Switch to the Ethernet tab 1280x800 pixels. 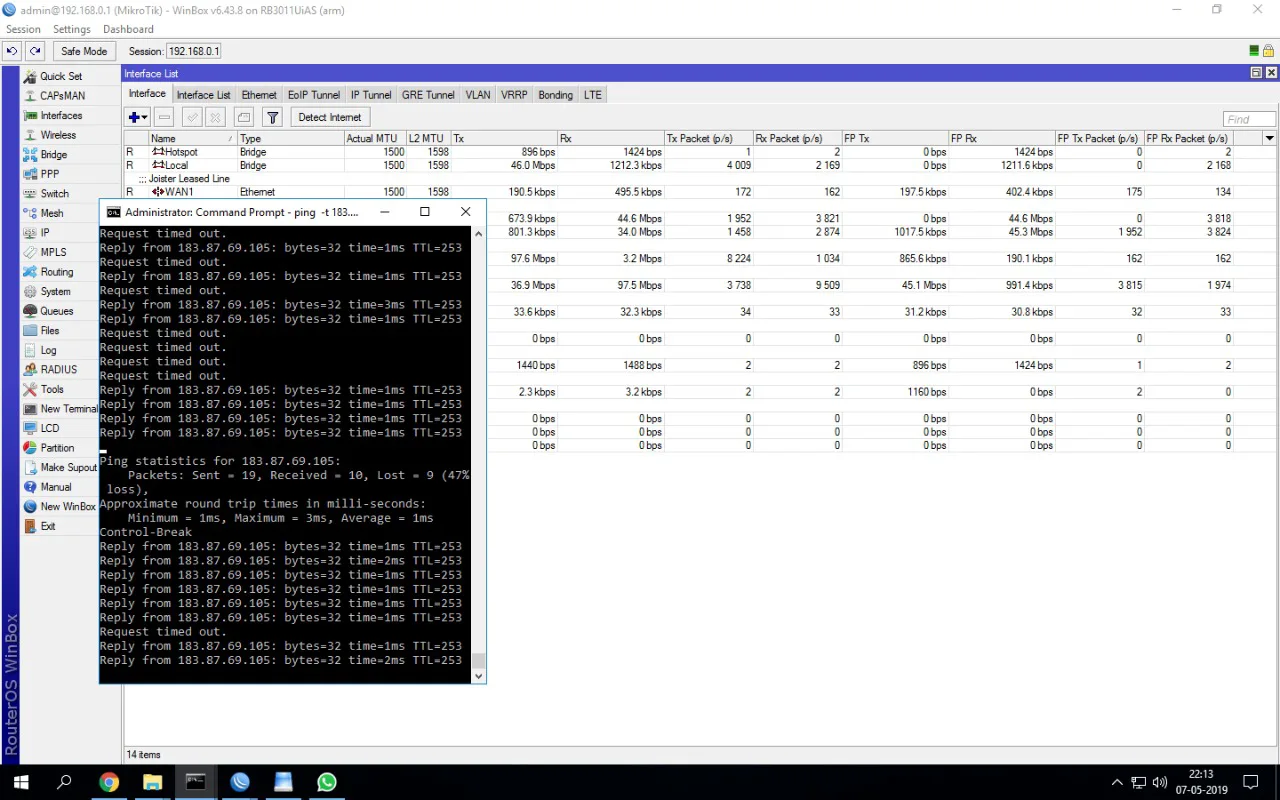259,95
